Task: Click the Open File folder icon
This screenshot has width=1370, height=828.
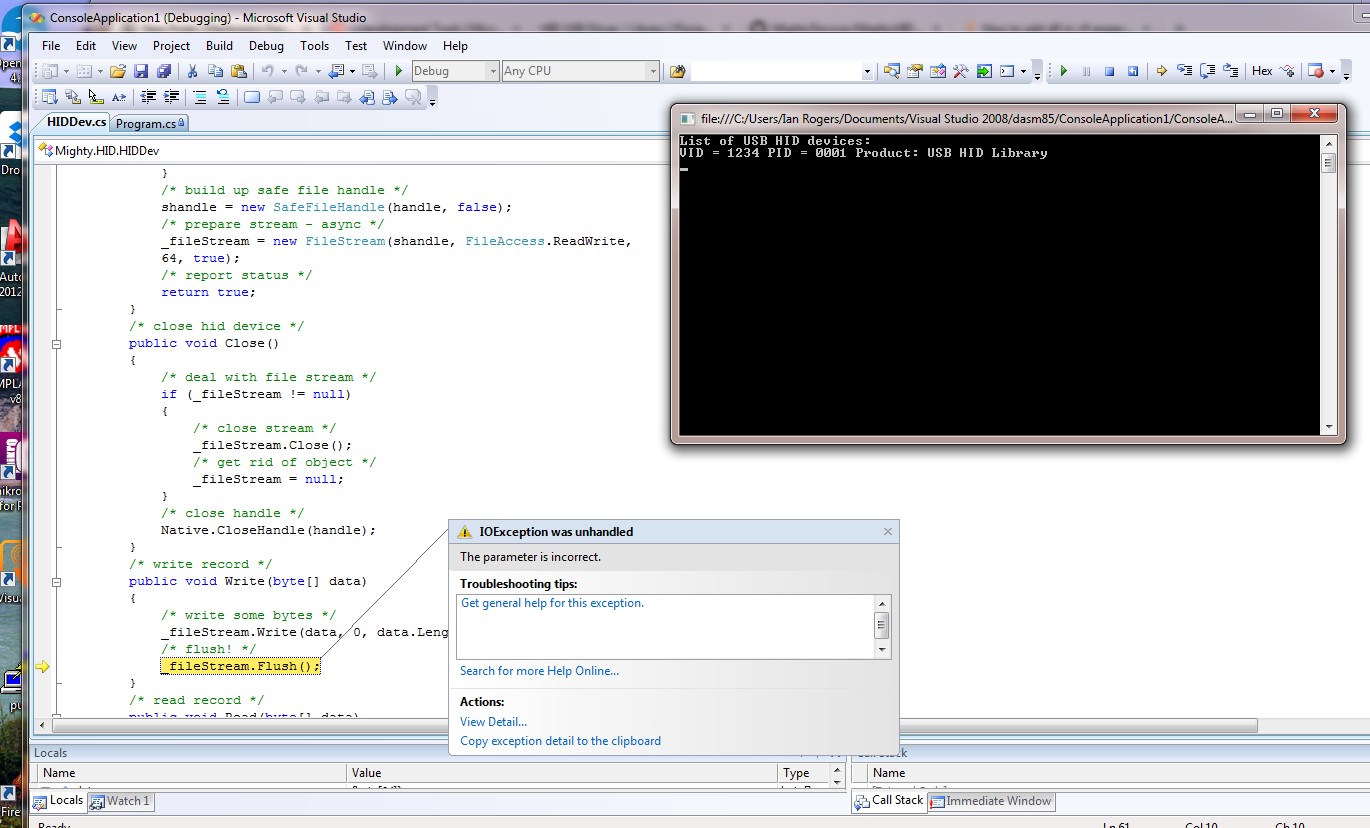Action: [118, 71]
